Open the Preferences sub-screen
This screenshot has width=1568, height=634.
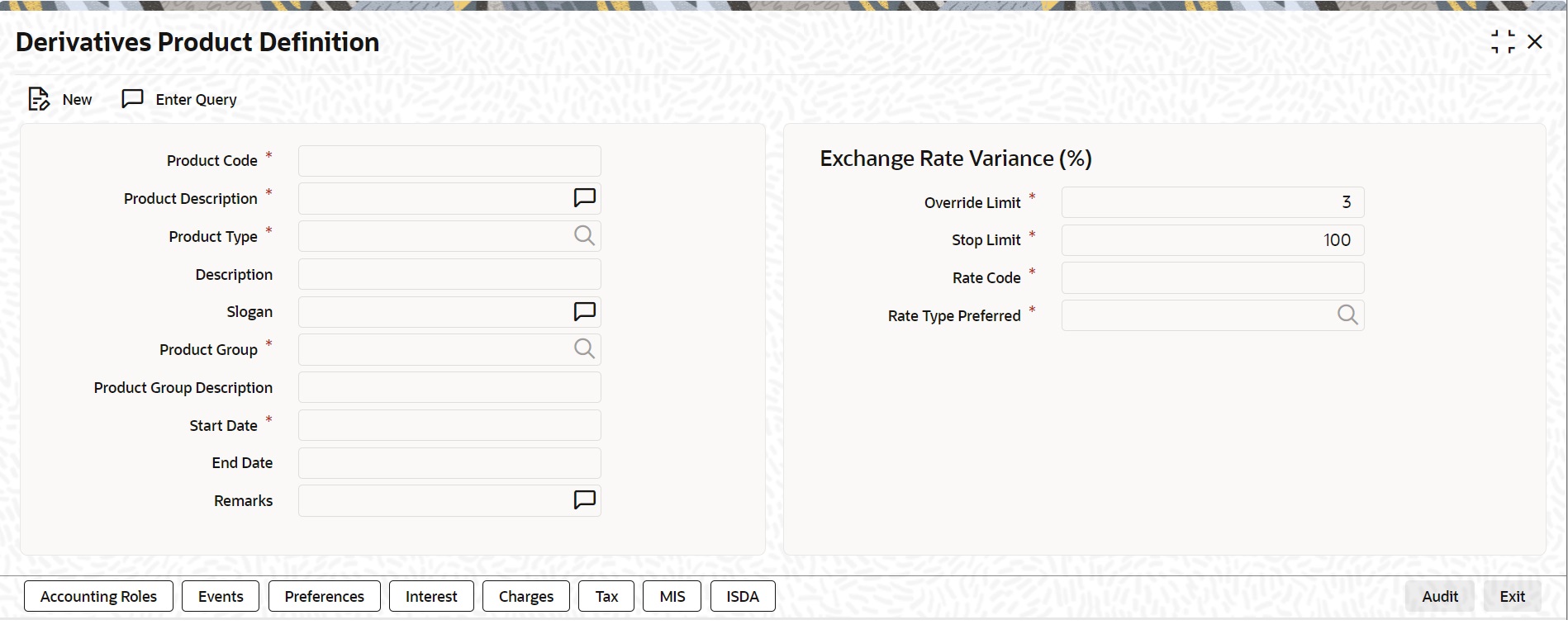pos(325,596)
